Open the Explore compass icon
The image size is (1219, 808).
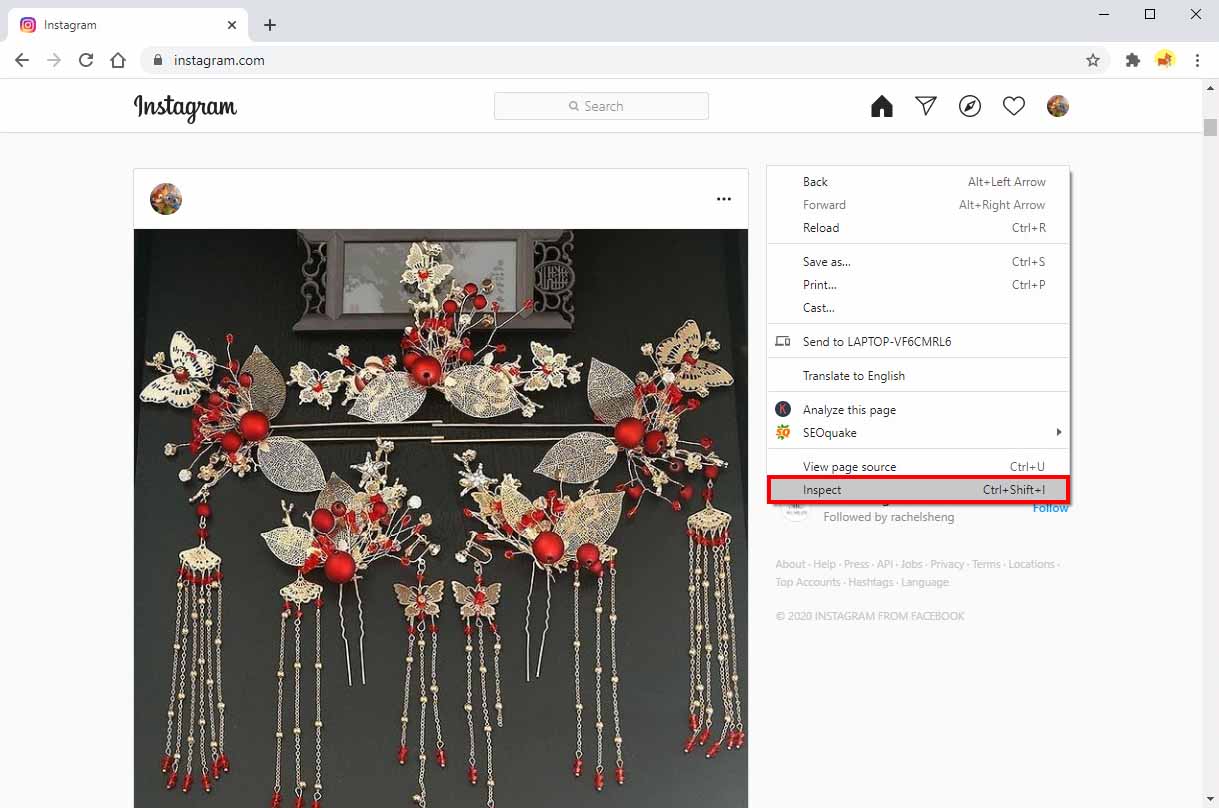[x=969, y=105]
